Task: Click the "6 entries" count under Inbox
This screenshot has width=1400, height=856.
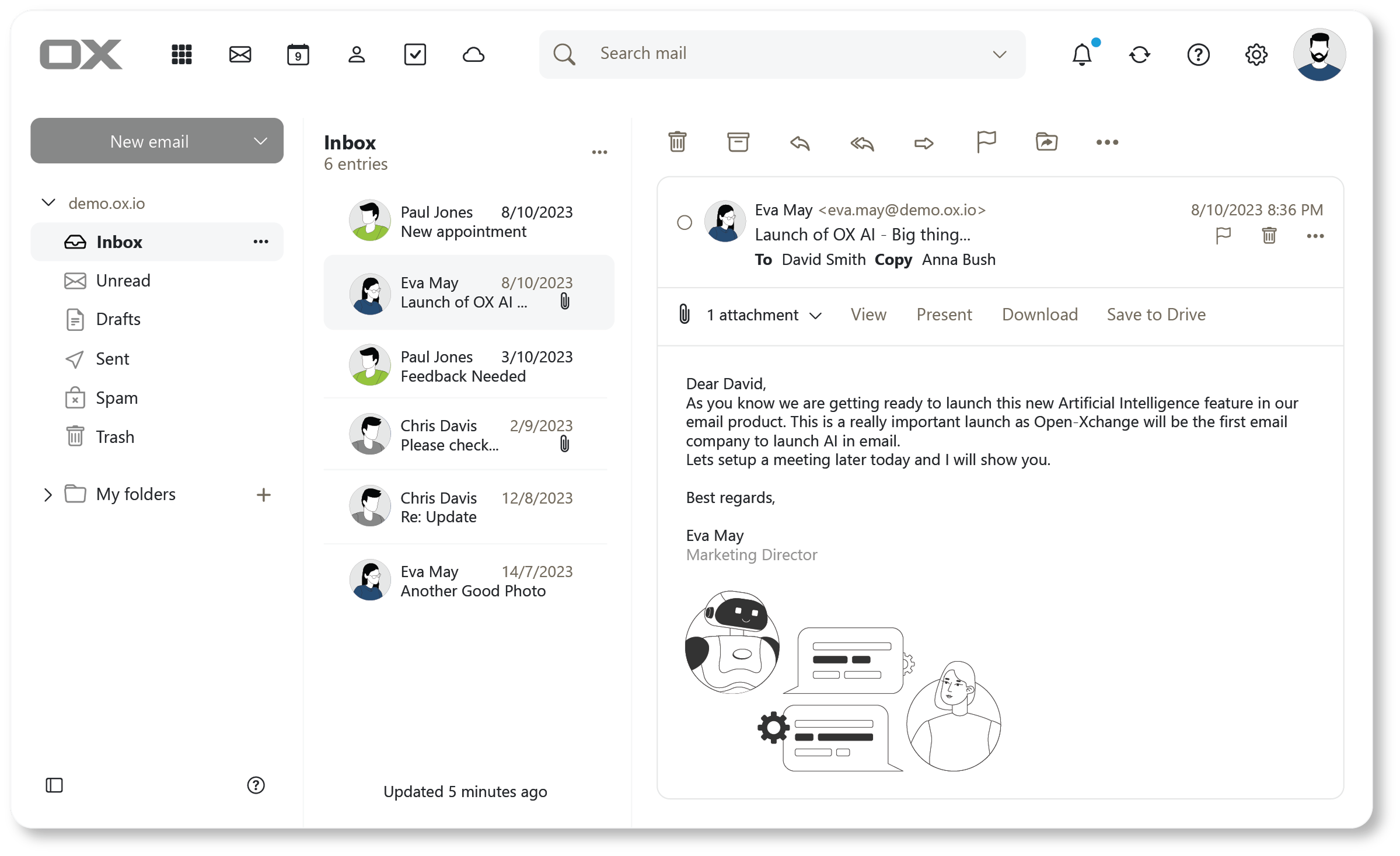Action: (x=356, y=165)
